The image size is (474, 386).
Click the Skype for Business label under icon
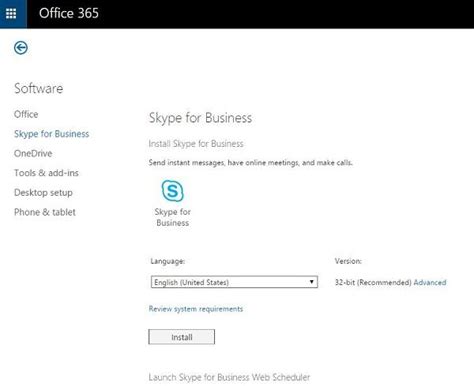(x=173, y=217)
